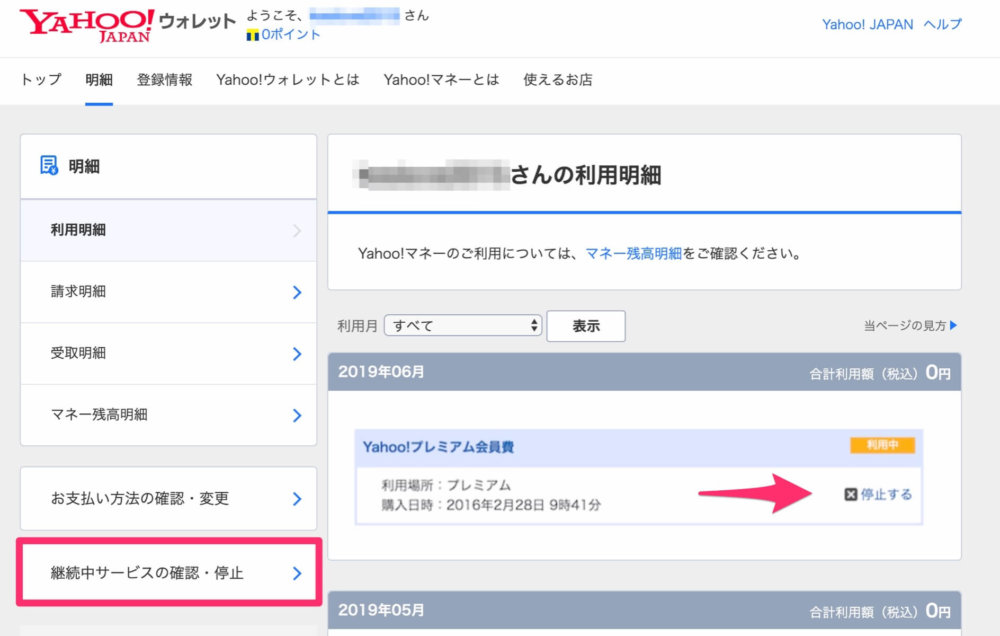Open 受取明細 in the sidebar

[x=168, y=353]
